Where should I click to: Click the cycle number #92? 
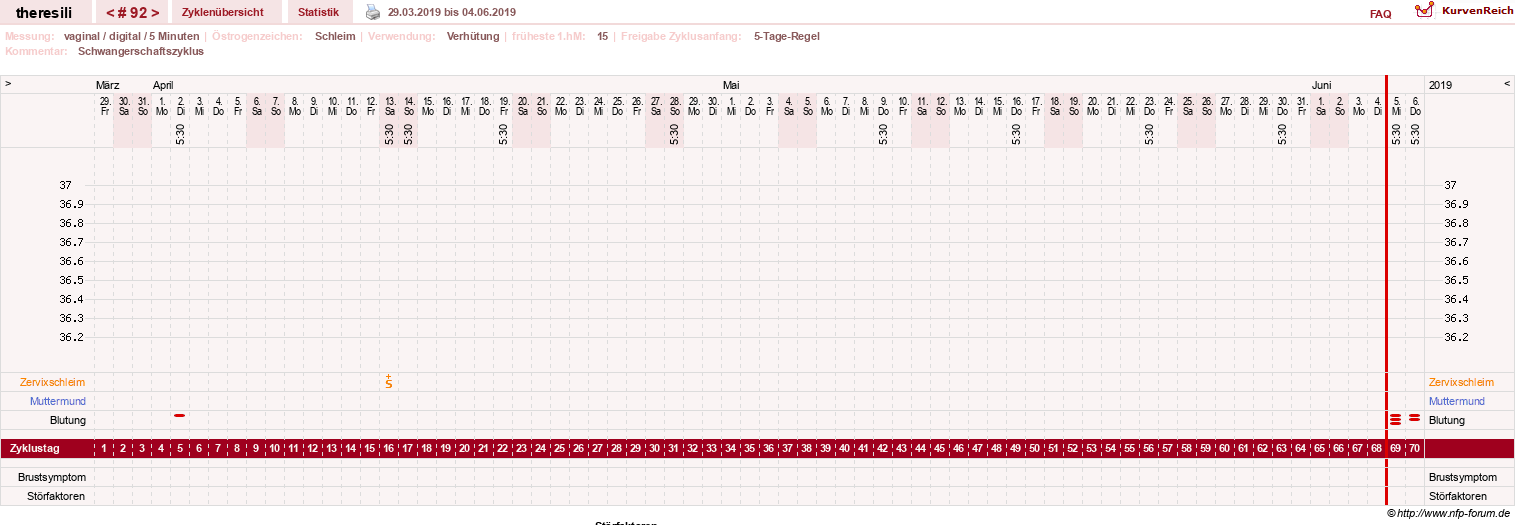(132, 13)
